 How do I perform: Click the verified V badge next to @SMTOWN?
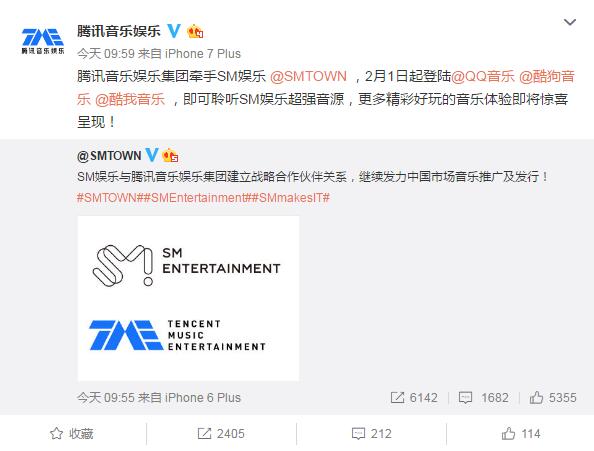point(152,155)
